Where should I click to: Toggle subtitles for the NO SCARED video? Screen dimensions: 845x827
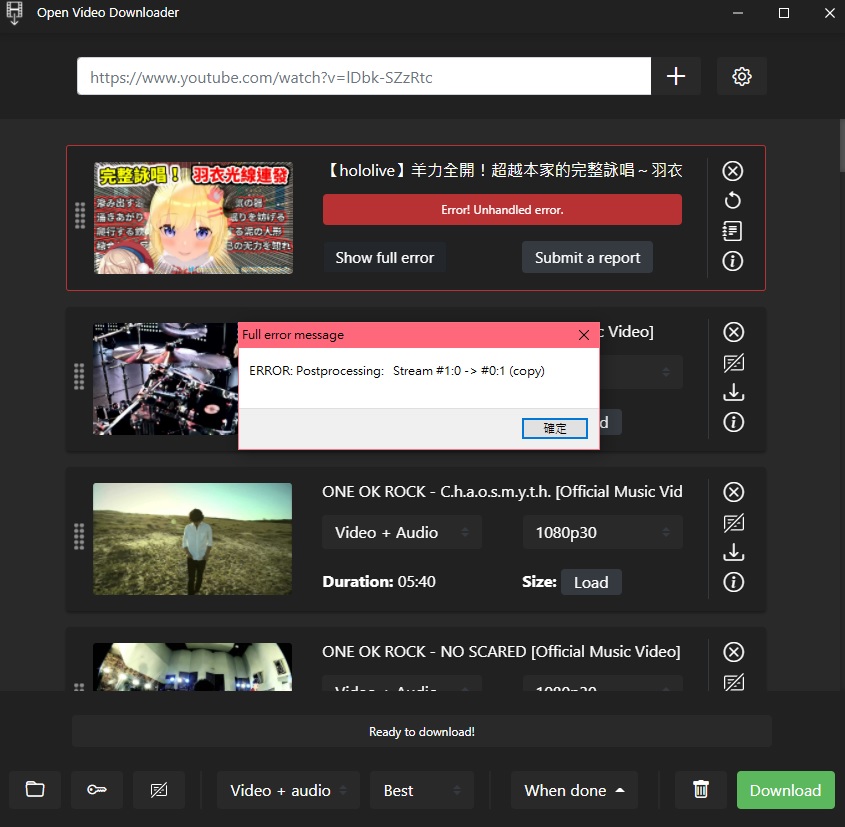point(733,683)
